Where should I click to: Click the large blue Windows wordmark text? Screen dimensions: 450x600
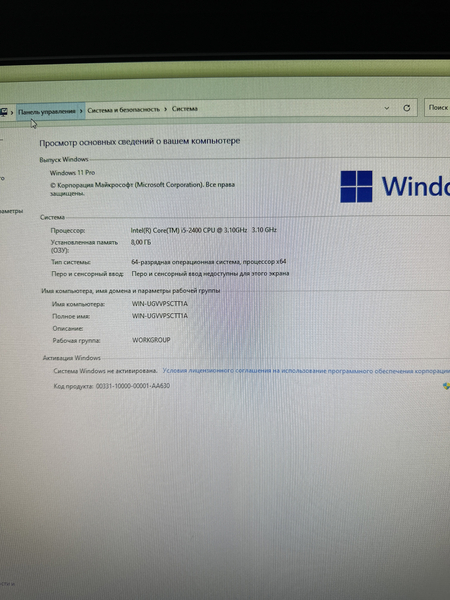click(x=416, y=186)
